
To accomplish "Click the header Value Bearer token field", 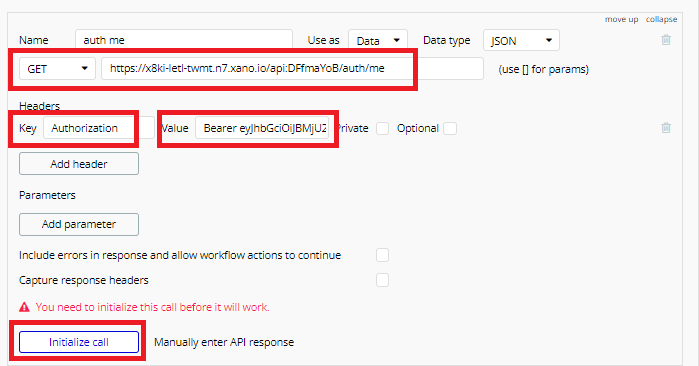I will [263, 128].
